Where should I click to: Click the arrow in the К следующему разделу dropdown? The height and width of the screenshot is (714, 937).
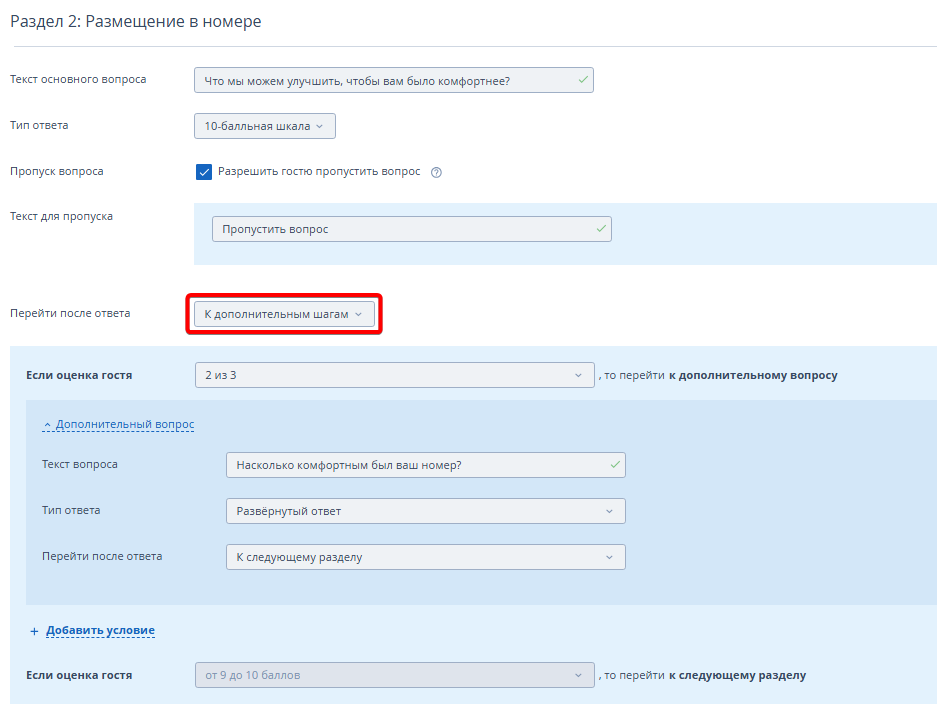609,557
